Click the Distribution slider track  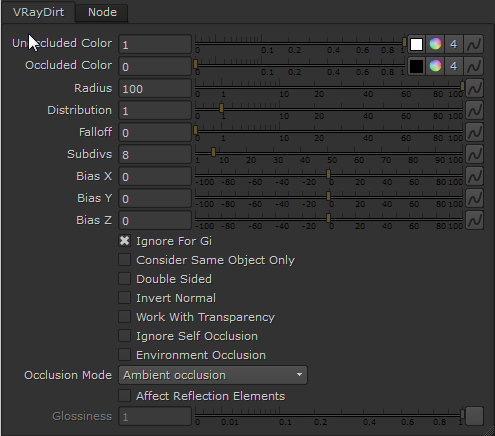[329, 109]
